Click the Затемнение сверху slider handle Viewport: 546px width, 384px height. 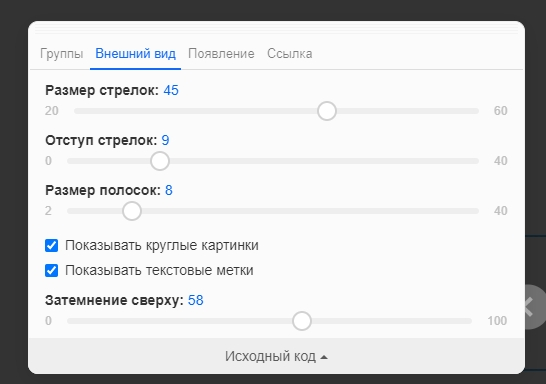(302, 321)
